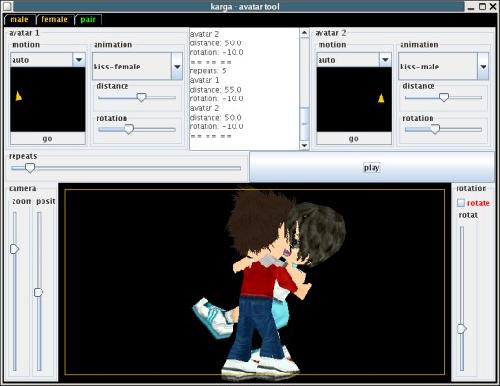Enable the rotate checkbox
This screenshot has width=500, height=386.
[461, 203]
